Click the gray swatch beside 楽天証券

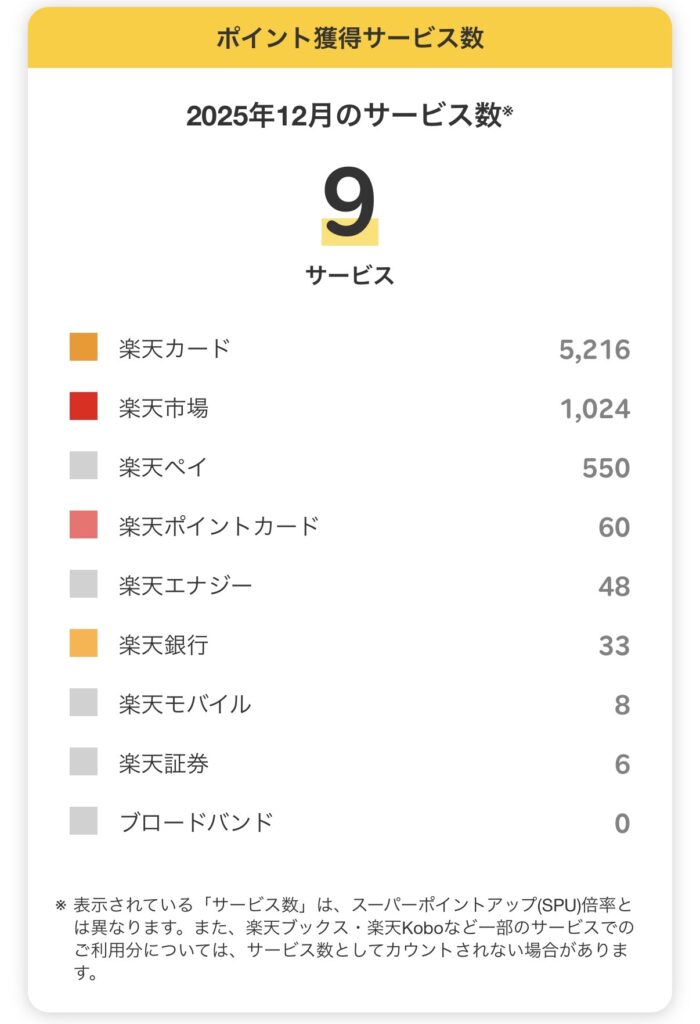(x=84, y=763)
